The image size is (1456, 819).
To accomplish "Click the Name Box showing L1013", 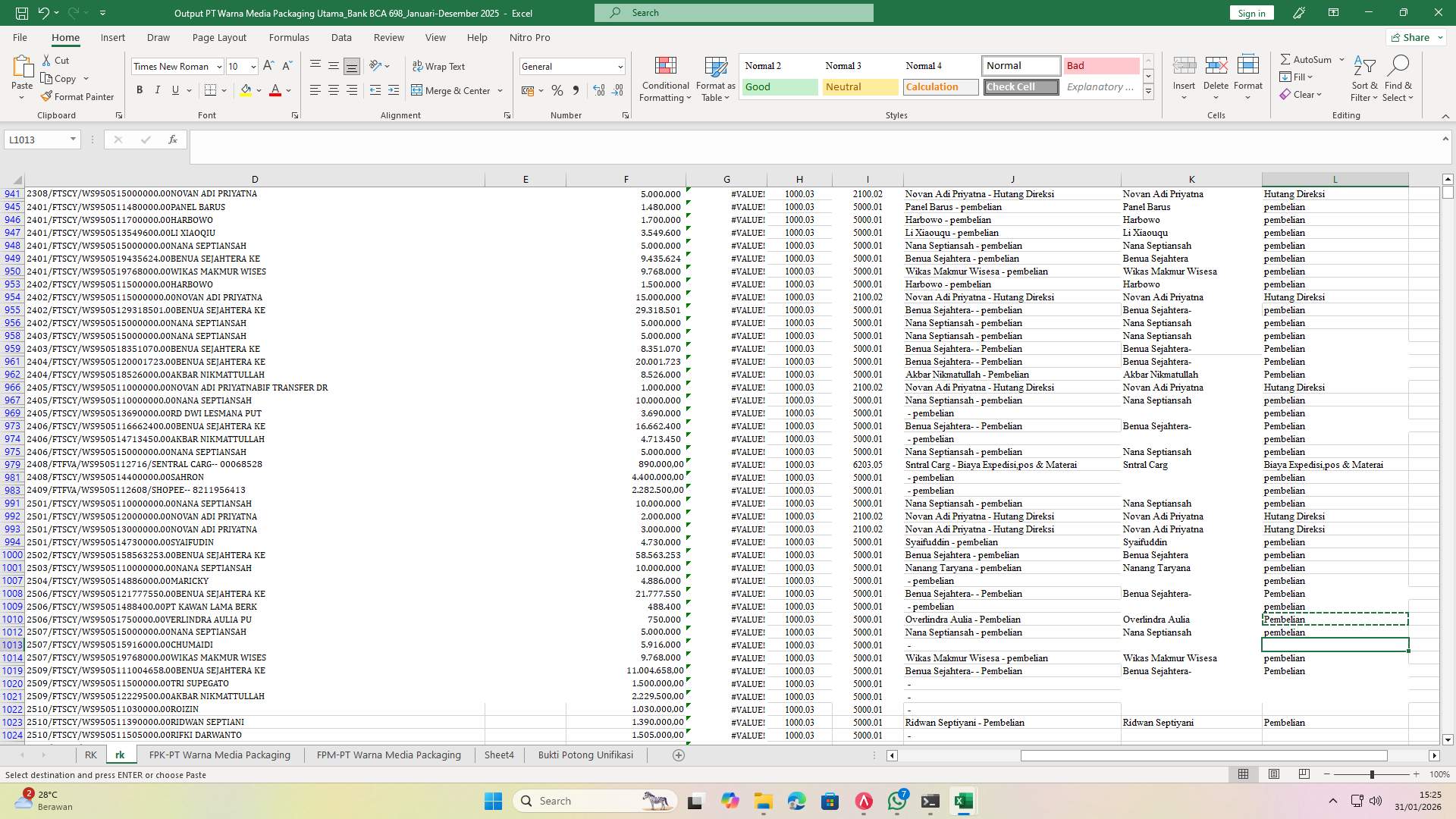I will tap(36, 140).
